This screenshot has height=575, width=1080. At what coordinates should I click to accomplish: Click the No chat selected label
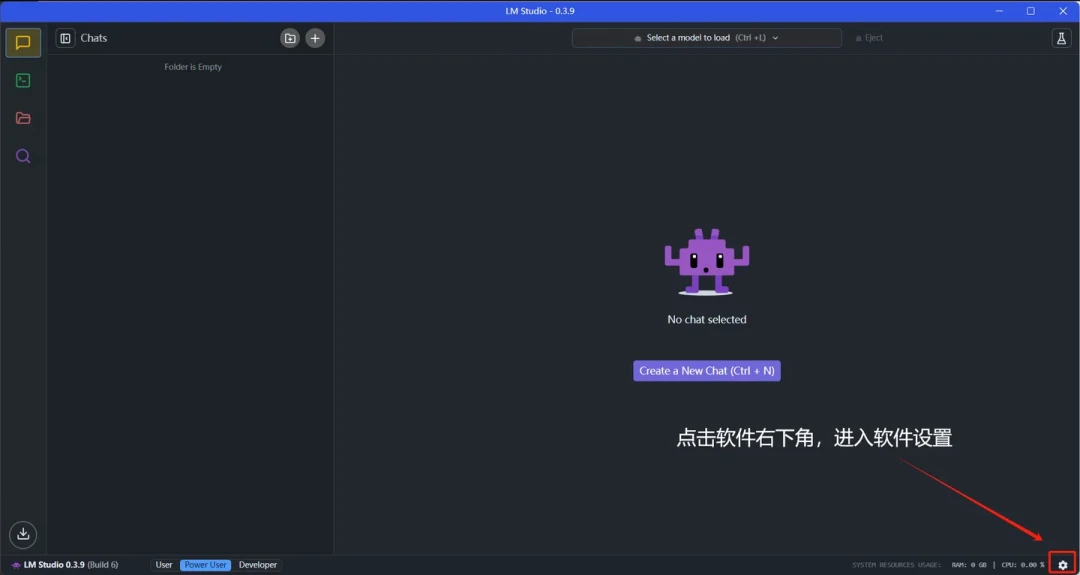click(707, 320)
